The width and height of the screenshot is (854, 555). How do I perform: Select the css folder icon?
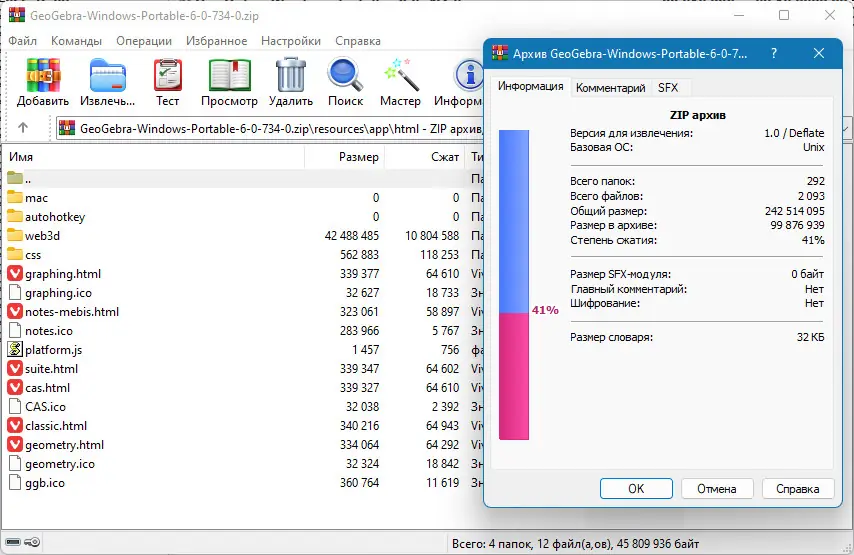[x=15, y=254]
